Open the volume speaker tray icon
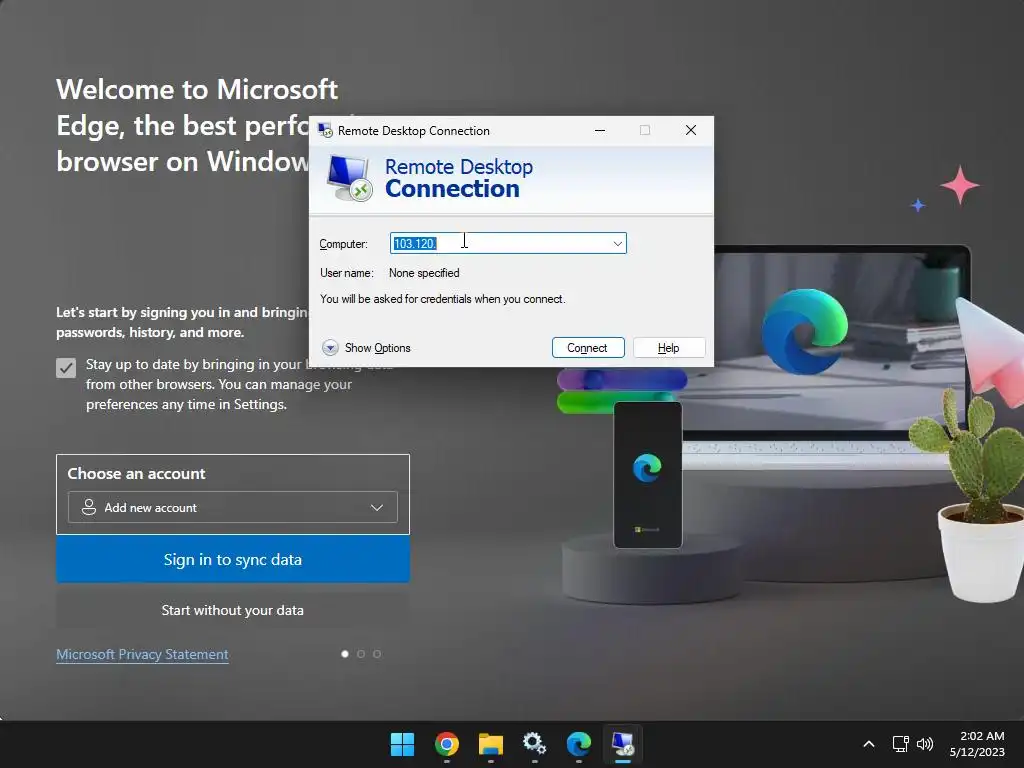Viewport: 1024px width, 768px height. pyautogui.click(x=925, y=744)
